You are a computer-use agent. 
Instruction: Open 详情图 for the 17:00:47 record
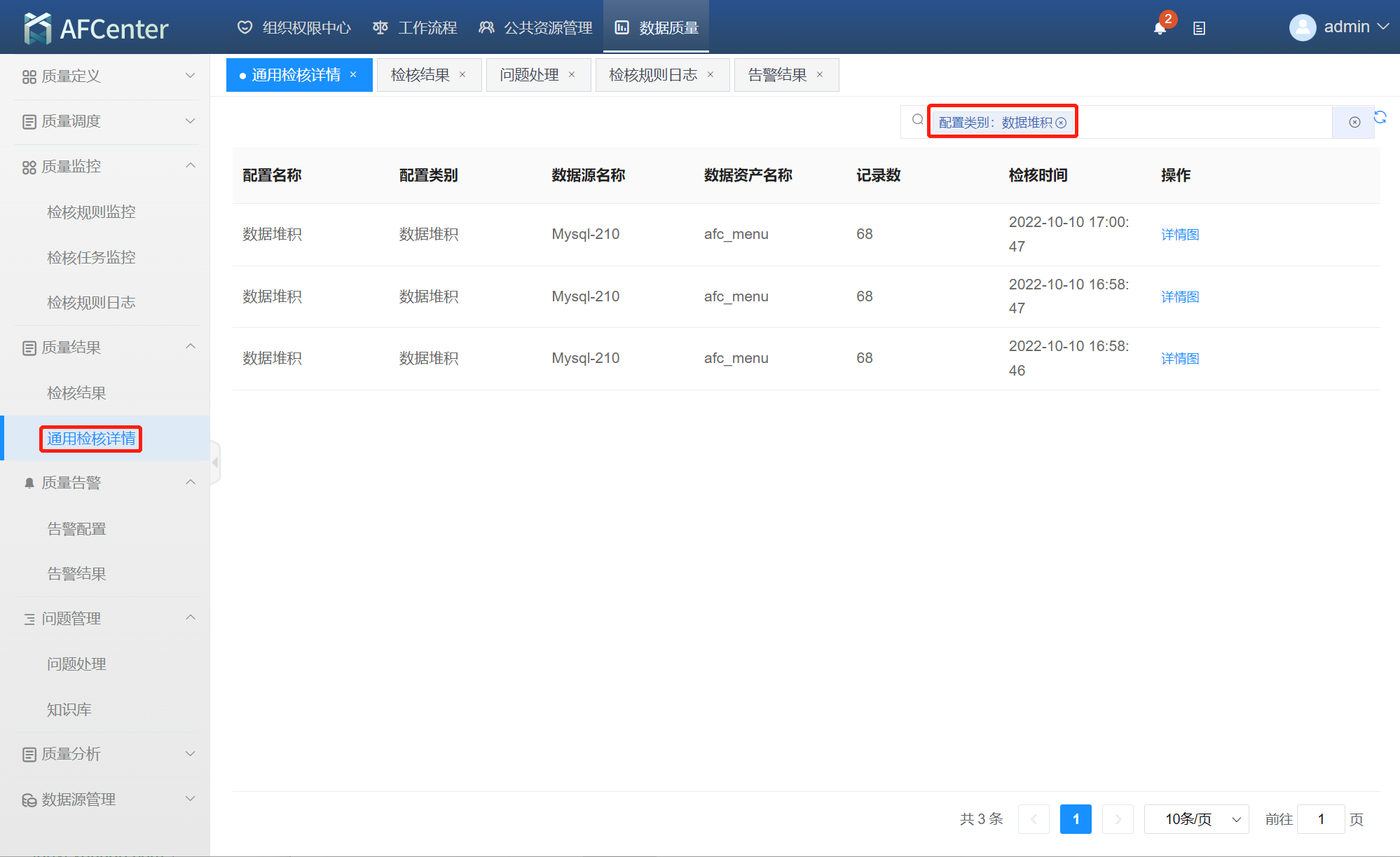[1180, 235]
